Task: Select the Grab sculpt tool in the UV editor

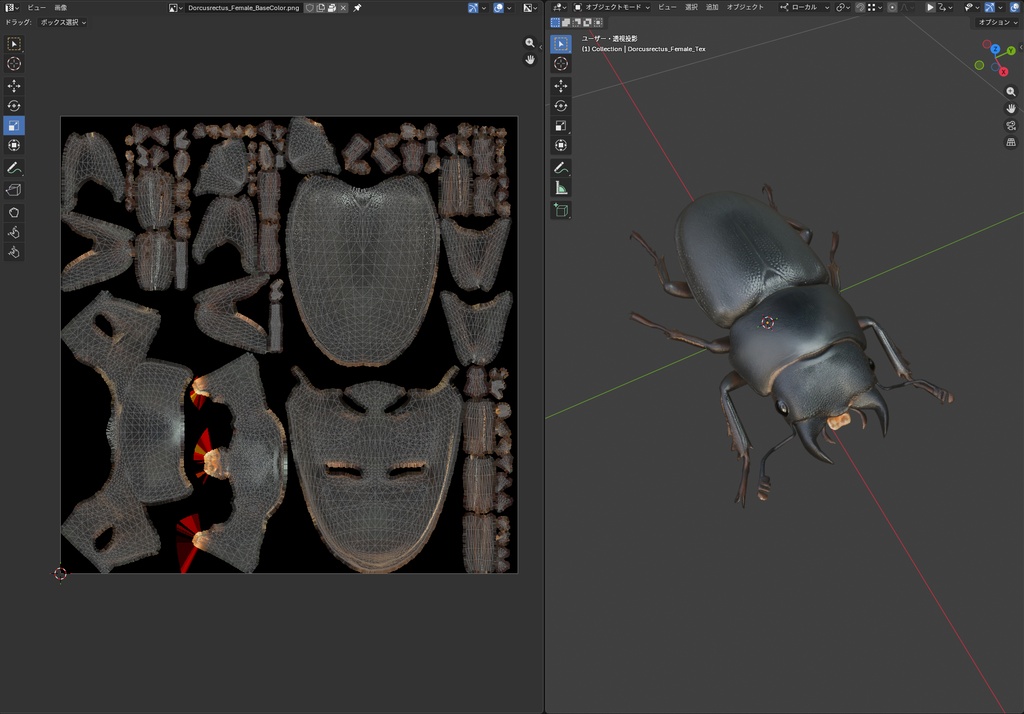Action: 14,212
